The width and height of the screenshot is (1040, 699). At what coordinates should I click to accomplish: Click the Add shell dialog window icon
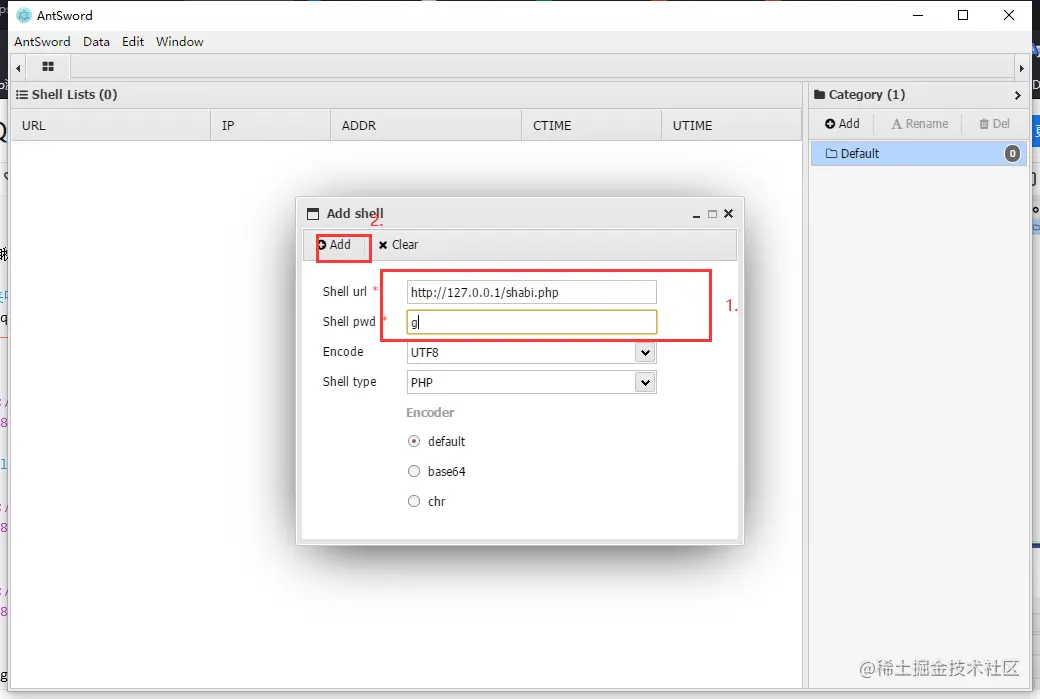pos(313,214)
